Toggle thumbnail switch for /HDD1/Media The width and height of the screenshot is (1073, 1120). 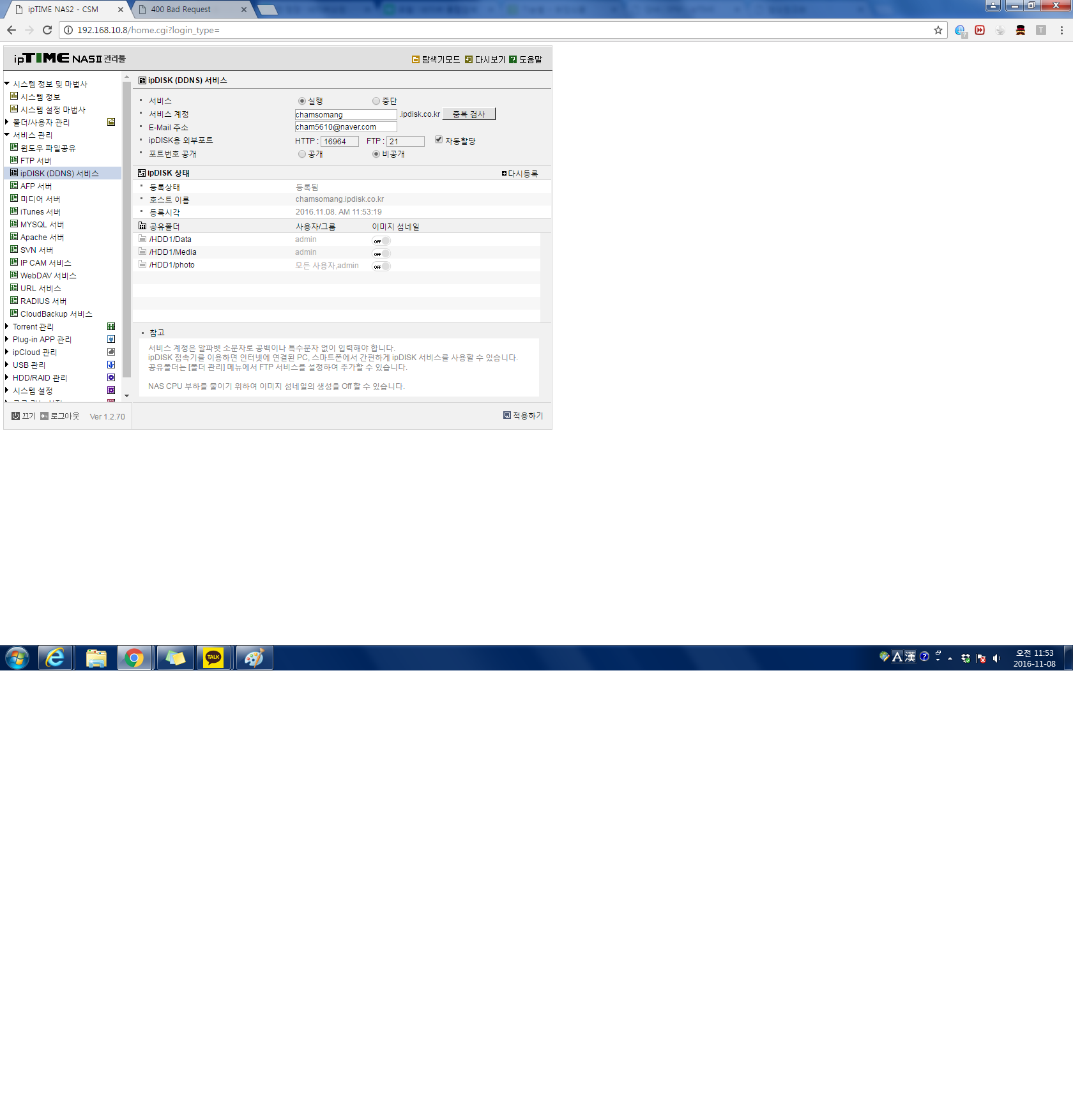pos(381,254)
